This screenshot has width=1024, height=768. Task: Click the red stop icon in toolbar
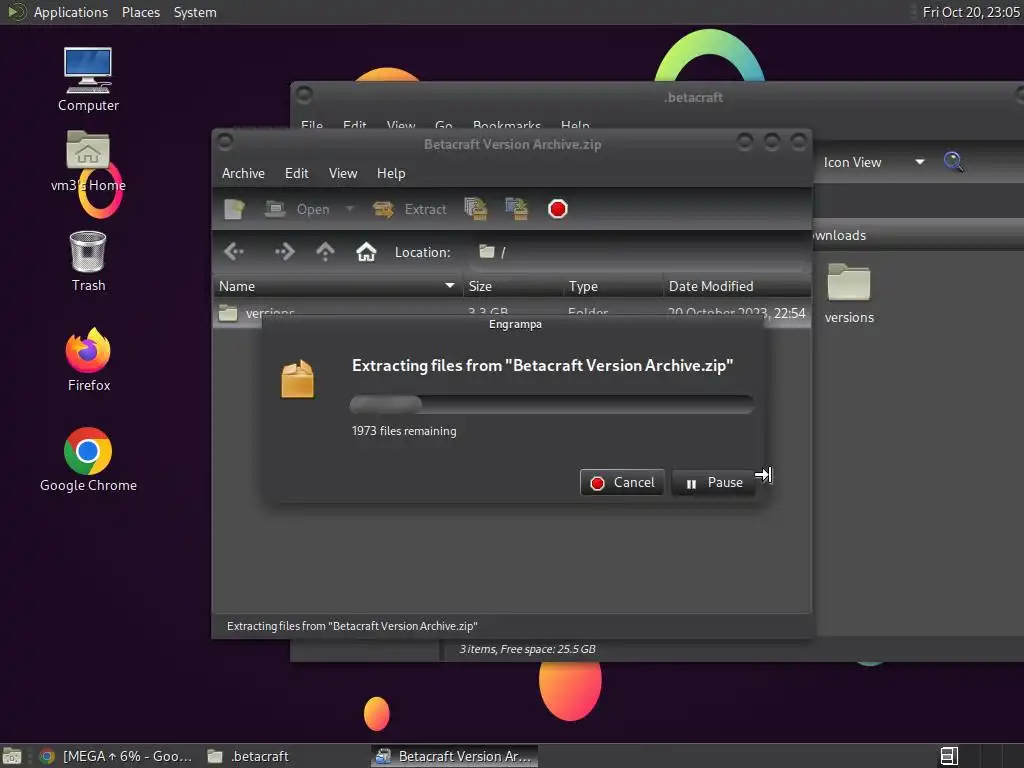tap(558, 209)
